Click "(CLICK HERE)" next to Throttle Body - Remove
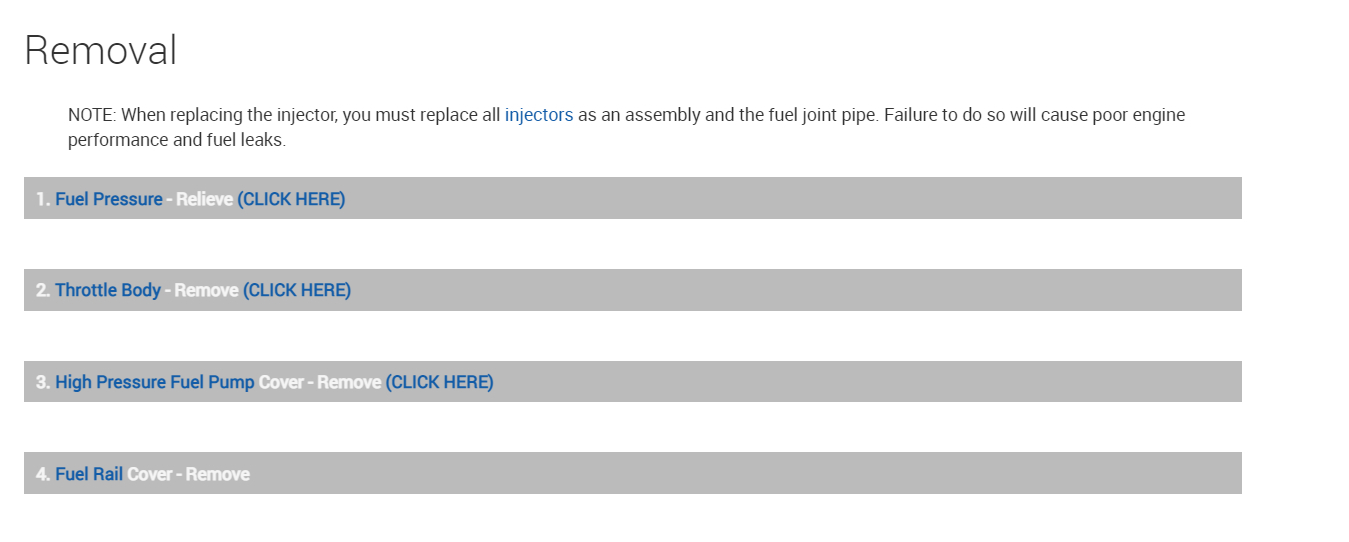The image size is (1349, 542). point(297,290)
